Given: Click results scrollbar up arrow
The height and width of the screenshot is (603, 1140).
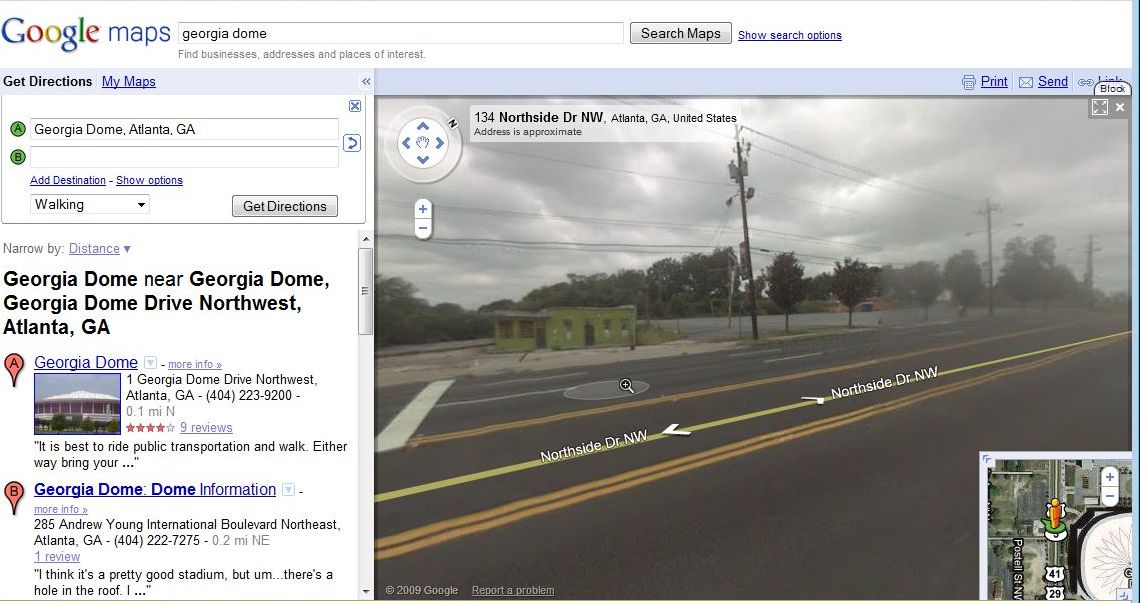Looking at the screenshot, I should pos(366,239).
